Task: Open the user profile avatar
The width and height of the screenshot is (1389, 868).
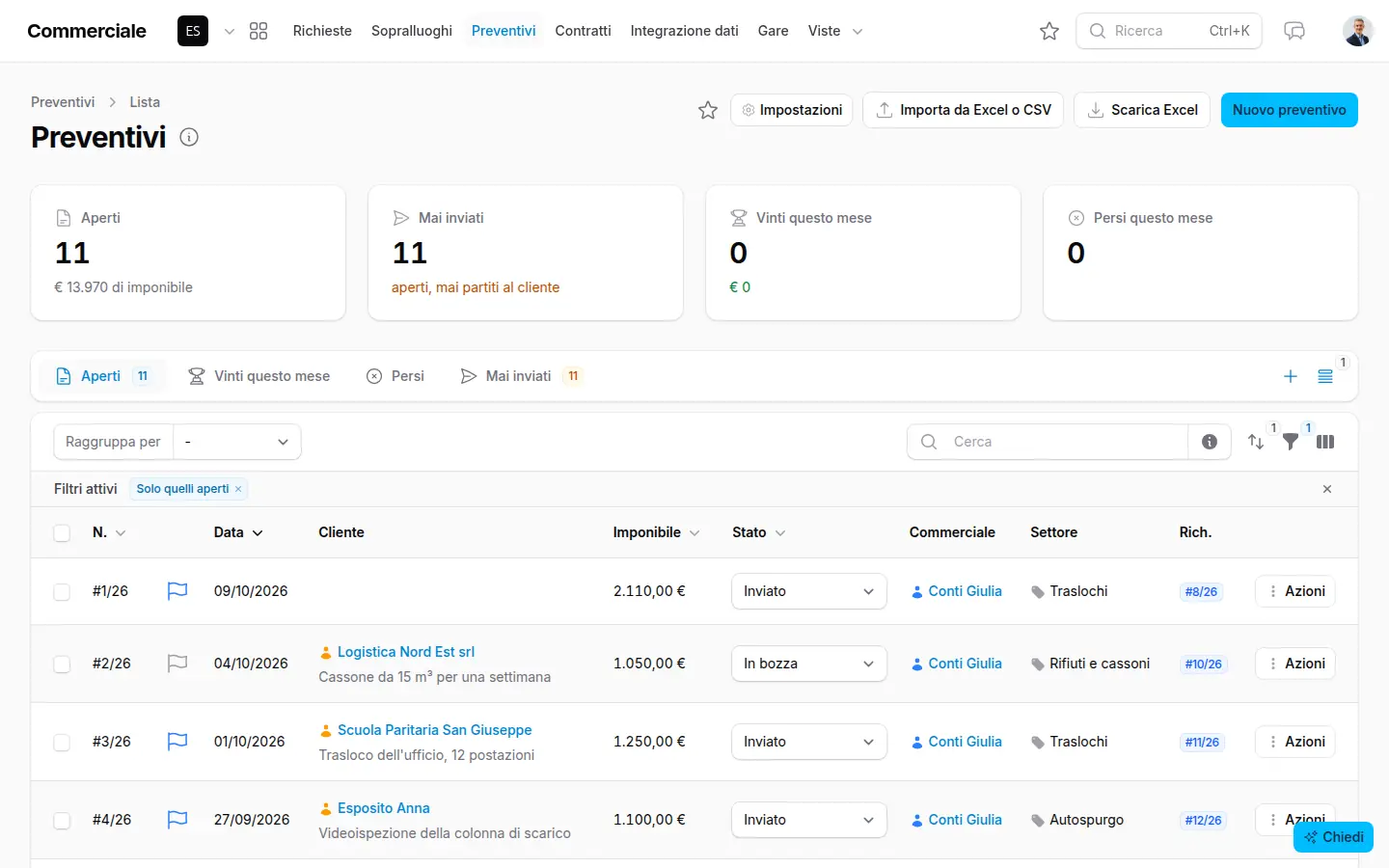Action: click(x=1358, y=31)
